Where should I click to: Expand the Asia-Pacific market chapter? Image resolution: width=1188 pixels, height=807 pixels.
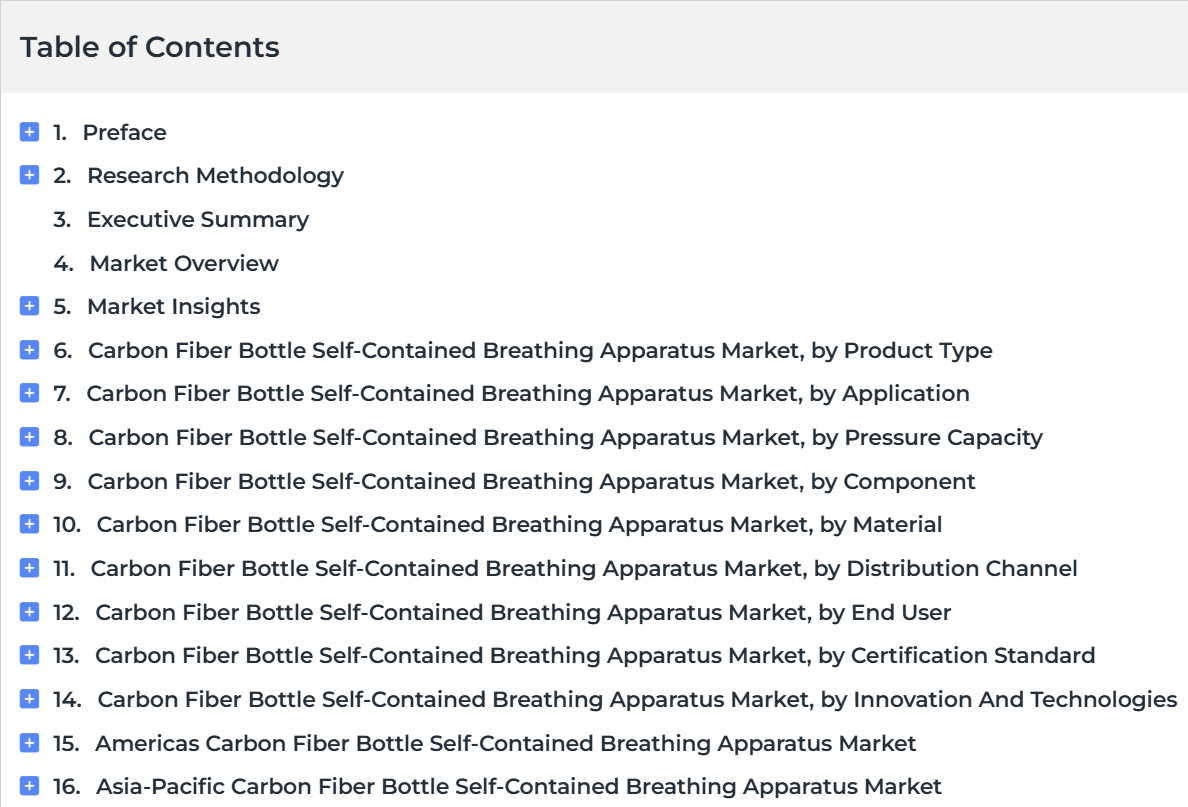click(29, 787)
